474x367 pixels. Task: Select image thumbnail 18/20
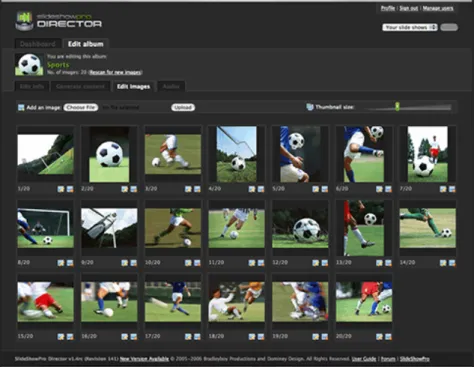[237, 302]
